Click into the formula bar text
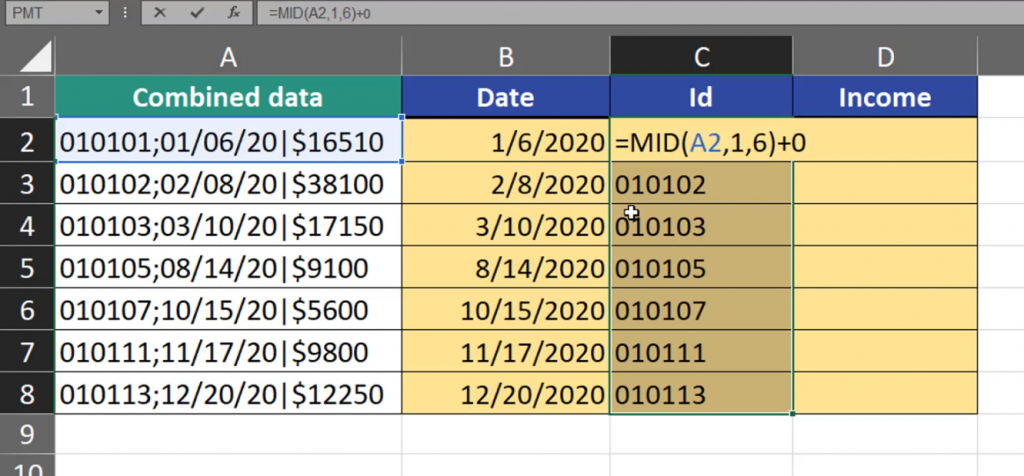The width and height of the screenshot is (1024, 476). pos(600,13)
